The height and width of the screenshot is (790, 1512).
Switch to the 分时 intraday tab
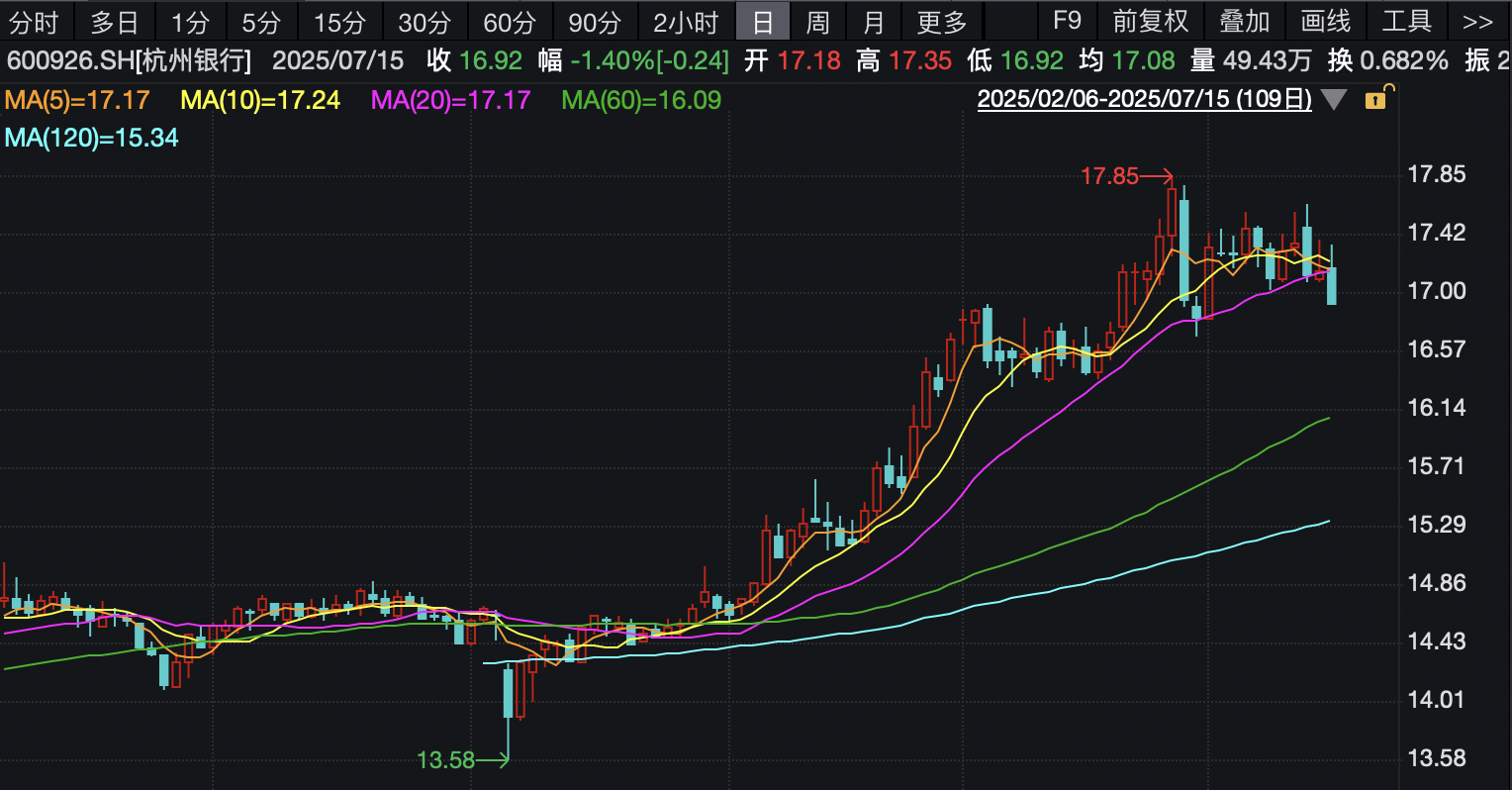[x=36, y=22]
